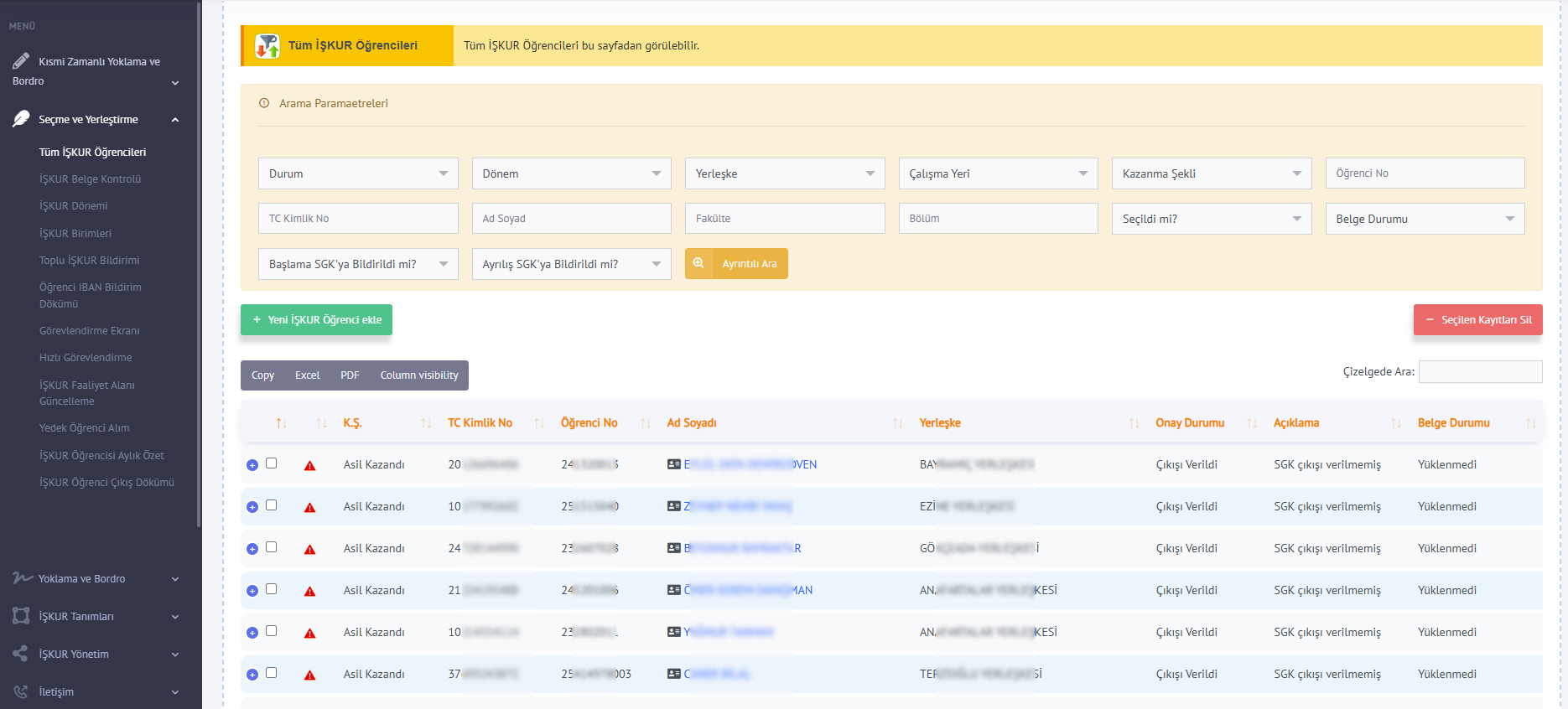Click the sidebar vertical scrollbar
The height and width of the screenshot is (709, 1568).
pyautogui.click(x=199, y=264)
